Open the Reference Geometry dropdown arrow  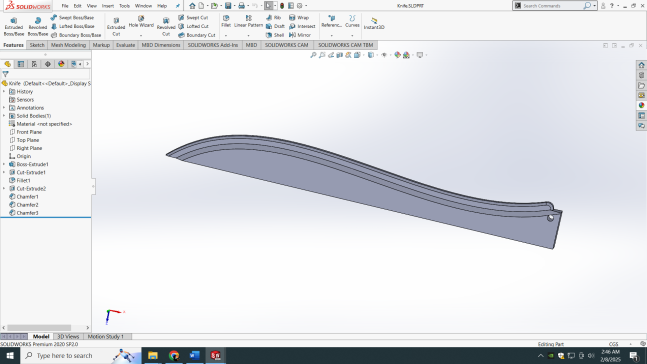331,35
